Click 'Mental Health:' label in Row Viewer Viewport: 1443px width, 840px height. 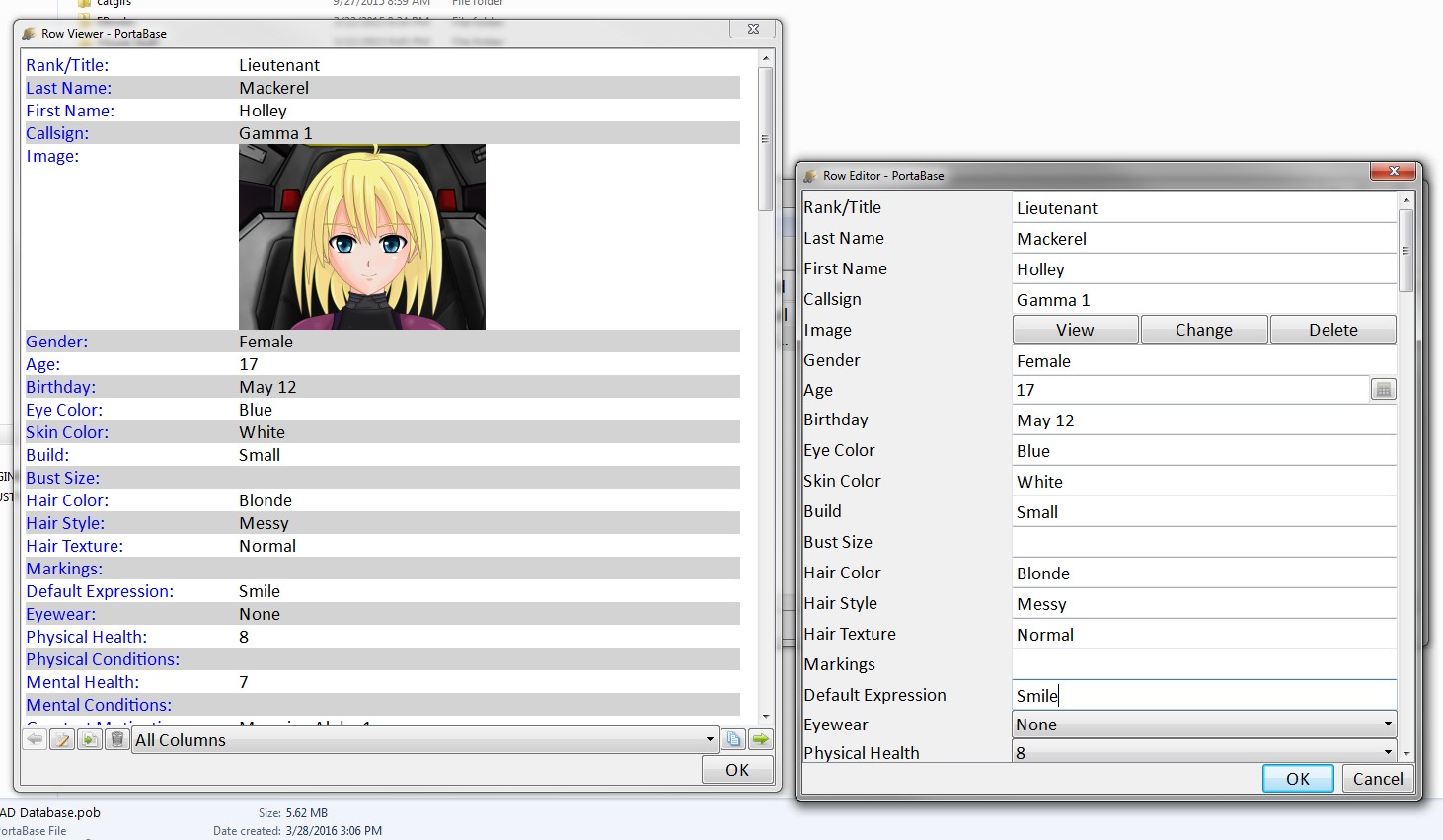(82, 682)
